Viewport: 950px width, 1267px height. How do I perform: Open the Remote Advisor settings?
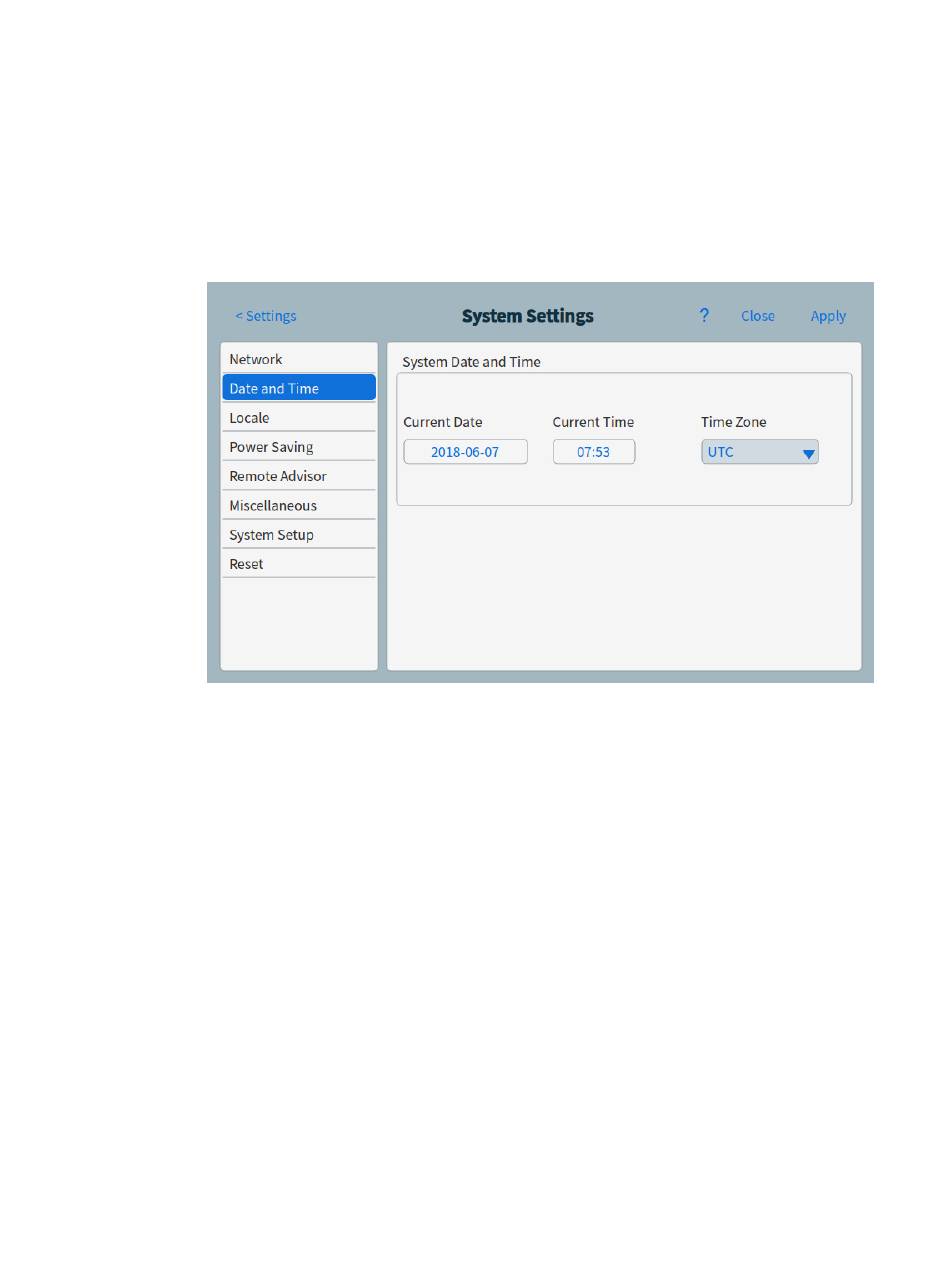point(299,476)
